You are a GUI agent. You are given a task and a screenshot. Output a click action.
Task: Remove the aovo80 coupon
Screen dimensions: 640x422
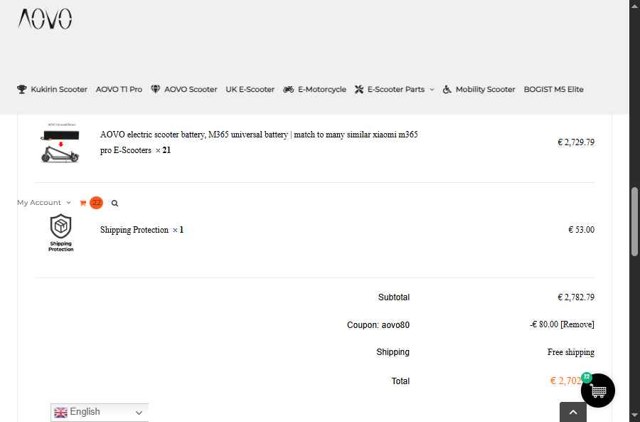pos(577,324)
